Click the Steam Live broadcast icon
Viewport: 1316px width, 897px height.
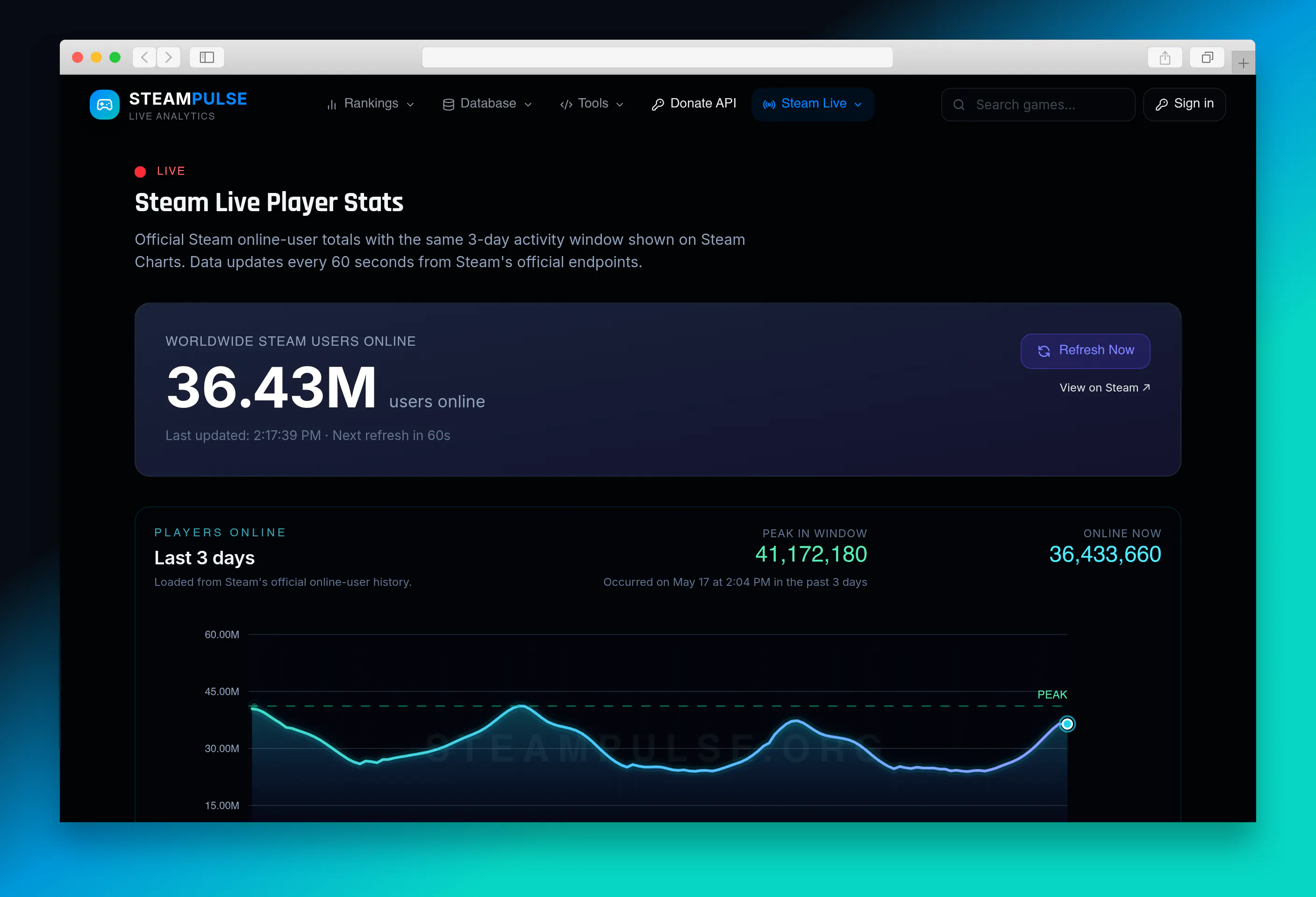769,105
